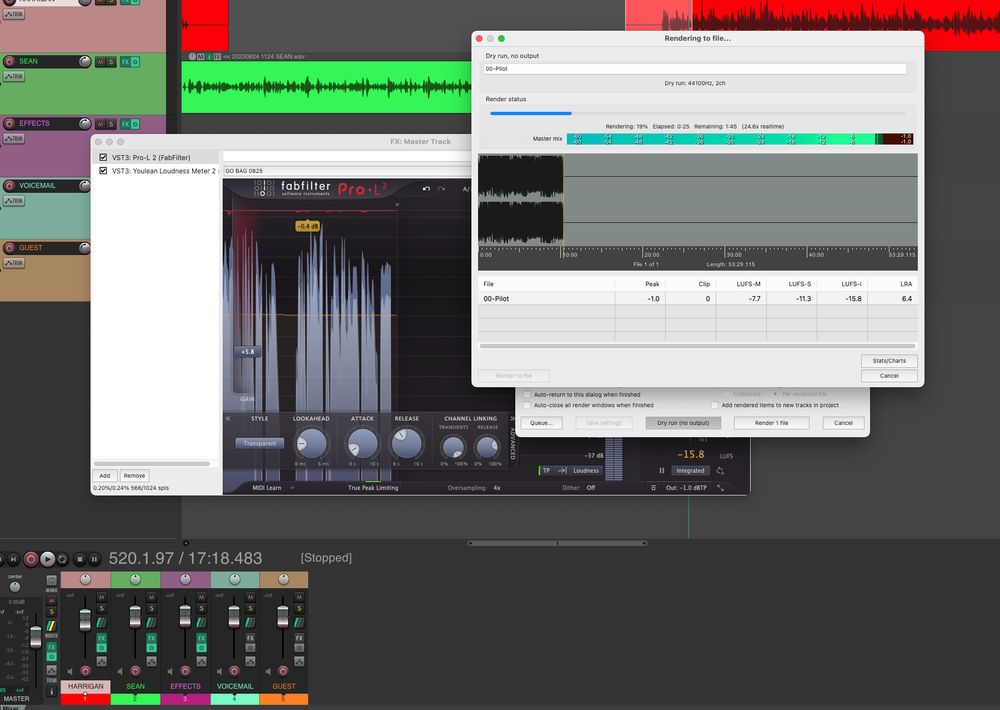Open the Loudness mode dropdown on the meter
Viewport: 1000px width, 710px height.
tap(586, 469)
